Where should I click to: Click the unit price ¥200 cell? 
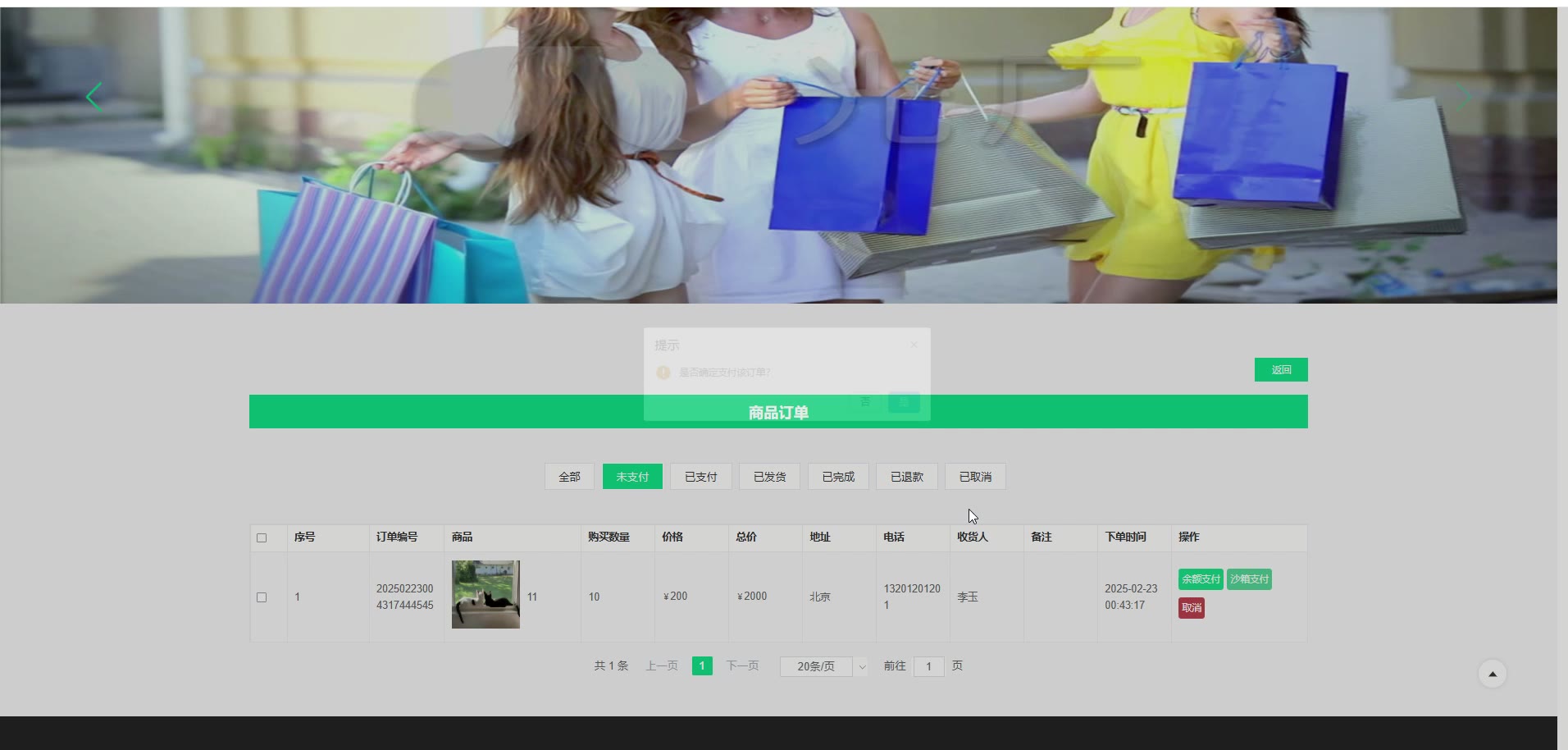point(676,597)
